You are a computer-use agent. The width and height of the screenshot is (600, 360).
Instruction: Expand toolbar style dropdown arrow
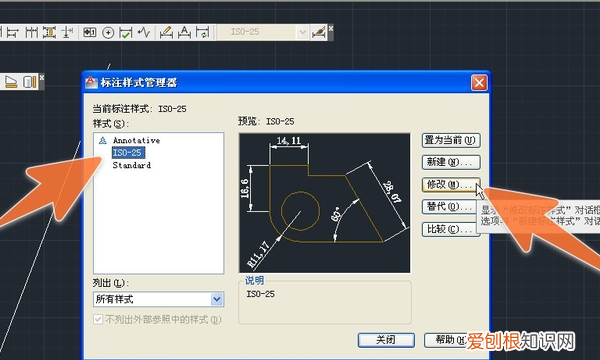click(302, 33)
